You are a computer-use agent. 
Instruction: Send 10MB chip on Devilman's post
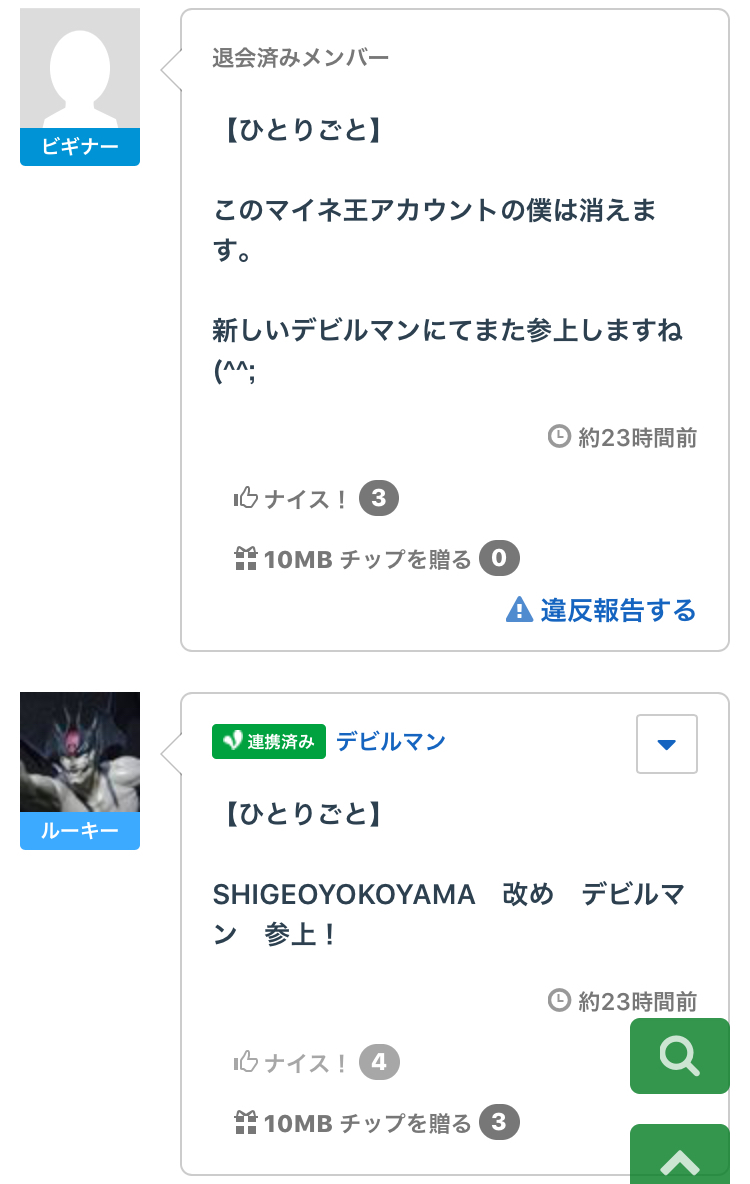367,1123
